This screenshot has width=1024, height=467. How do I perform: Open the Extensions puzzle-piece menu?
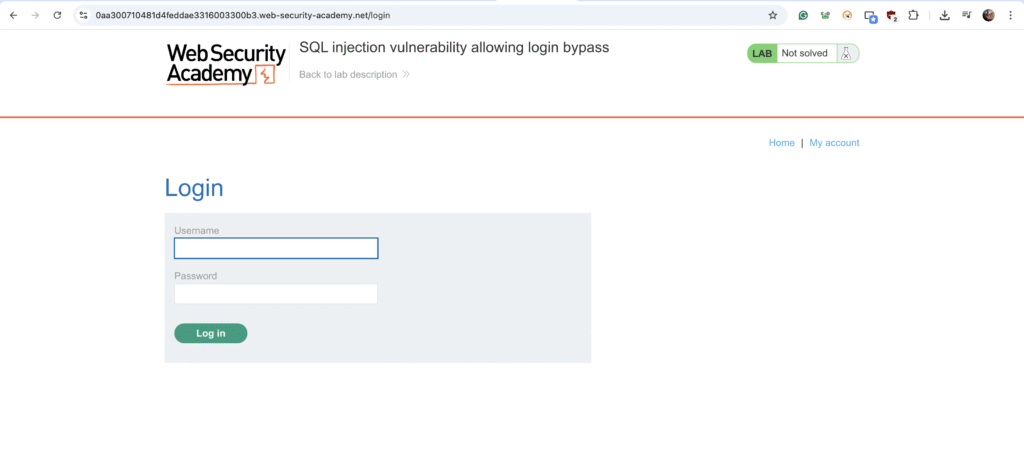pos(914,15)
